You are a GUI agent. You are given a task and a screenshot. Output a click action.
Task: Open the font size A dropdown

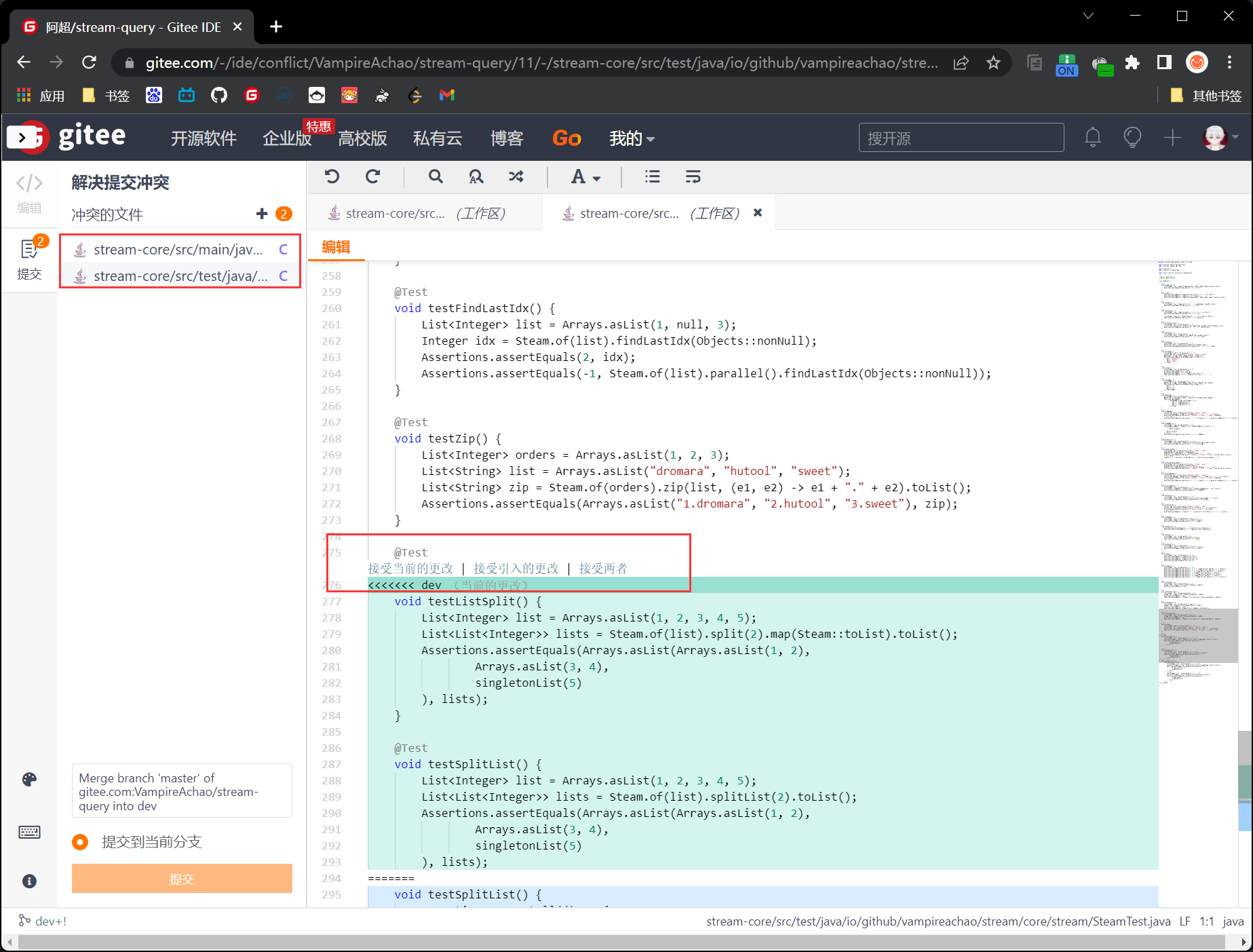tap(585, 177)
